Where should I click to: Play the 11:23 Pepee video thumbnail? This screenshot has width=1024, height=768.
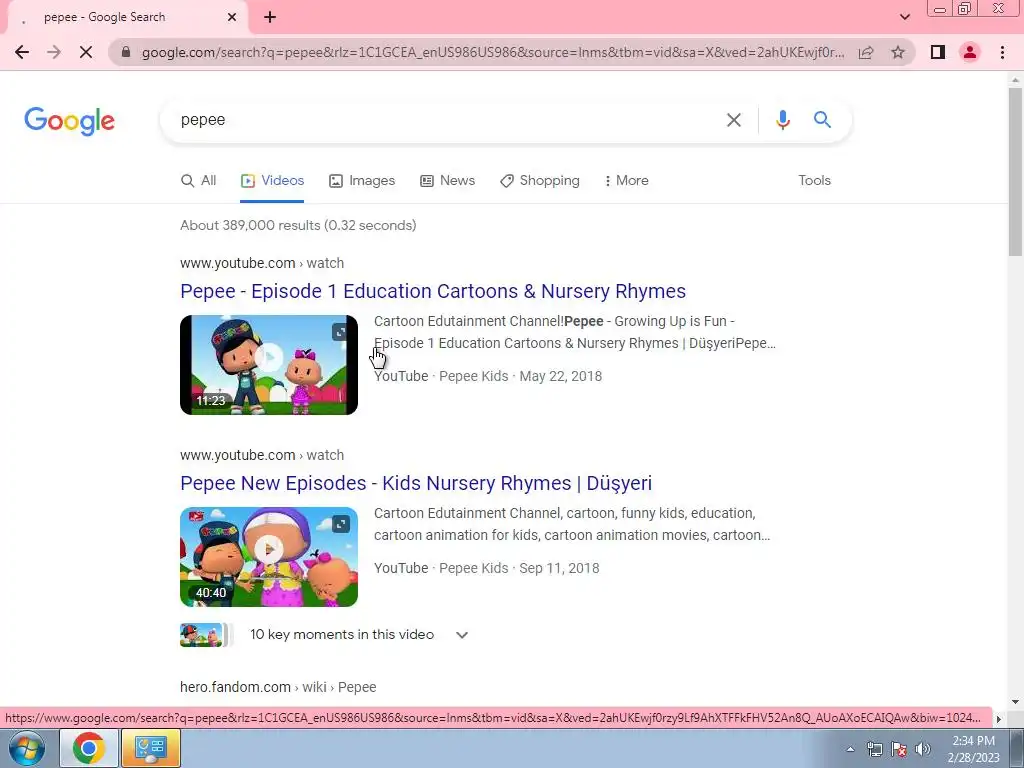269,365
